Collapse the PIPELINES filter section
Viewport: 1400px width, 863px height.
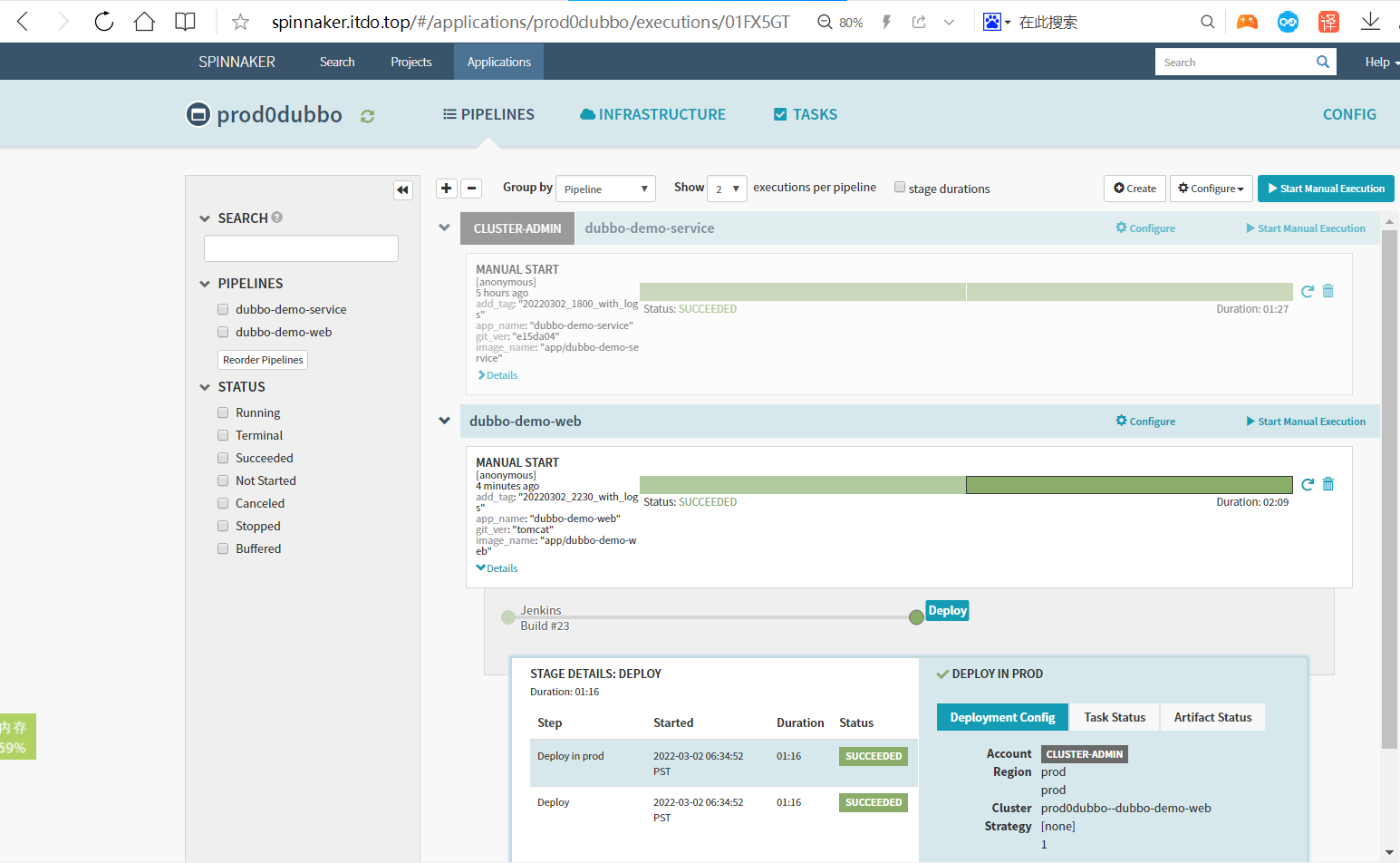point(205,284)
